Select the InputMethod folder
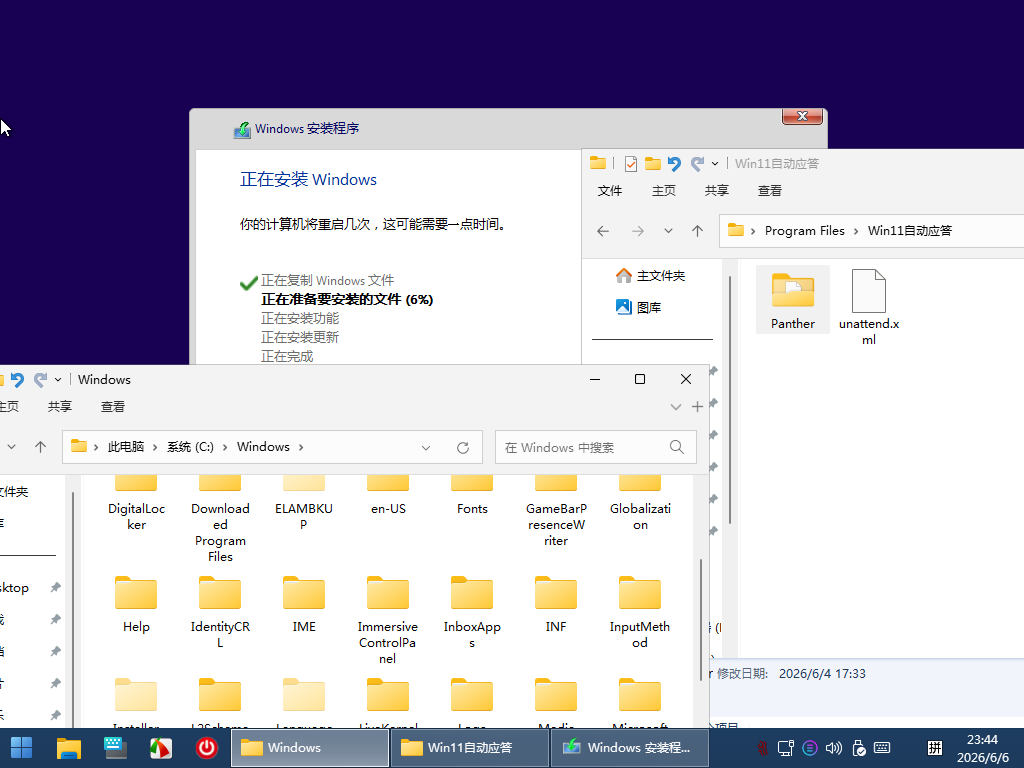 tap(640, 613)
